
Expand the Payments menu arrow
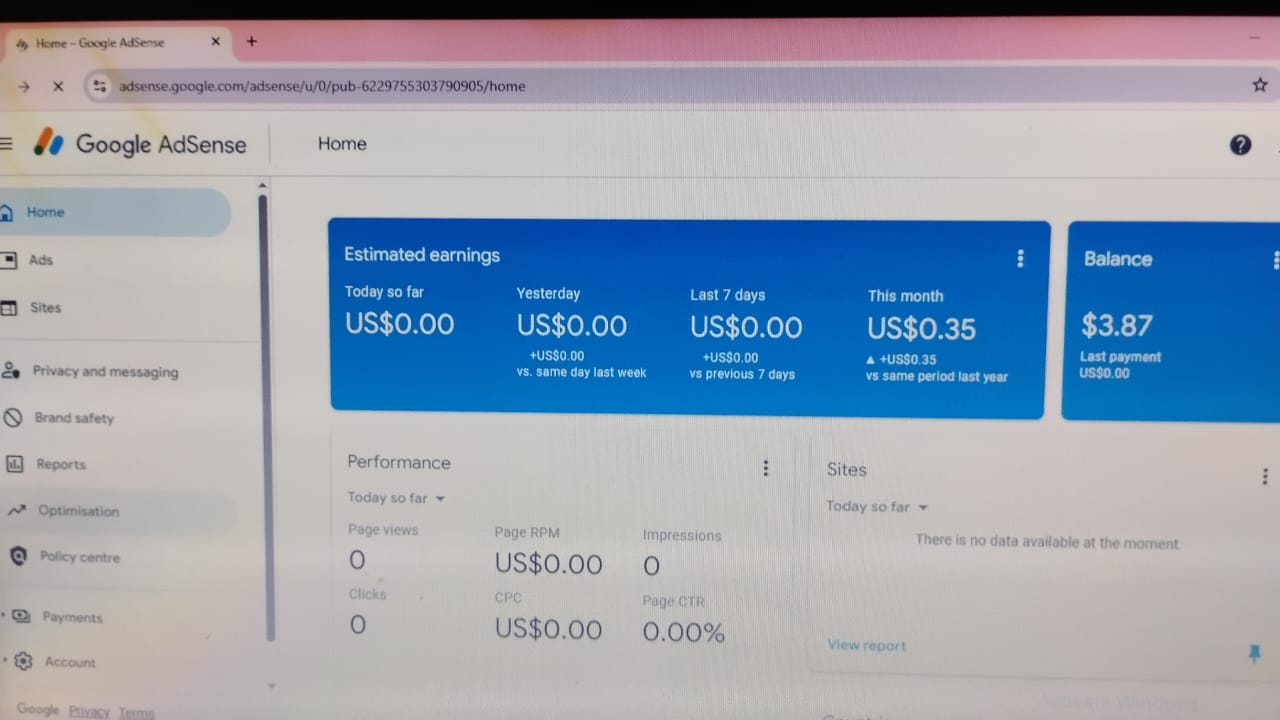4,616
